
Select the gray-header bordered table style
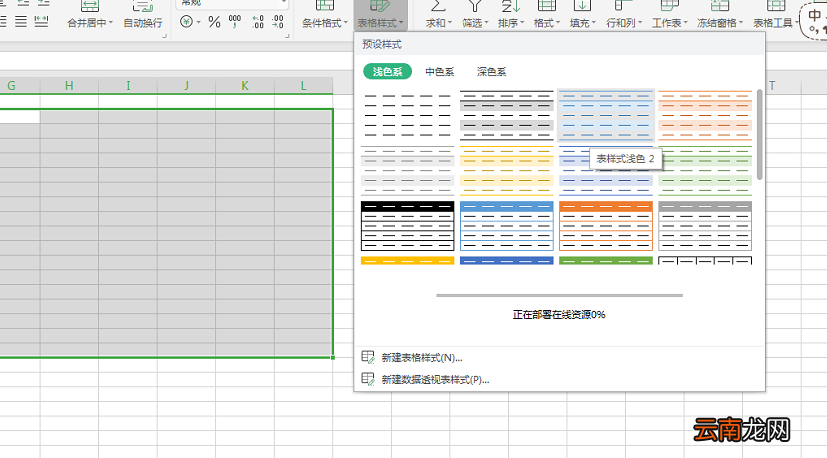point(705,226)
